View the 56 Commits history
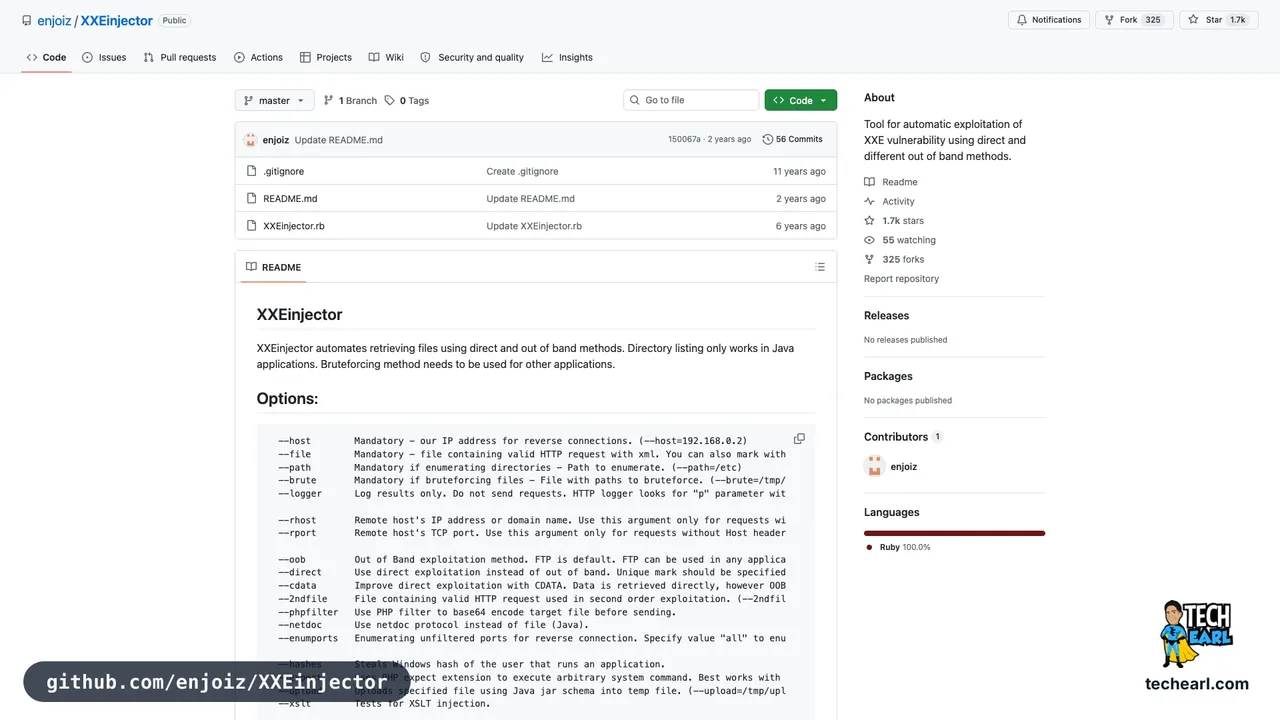 792,140
